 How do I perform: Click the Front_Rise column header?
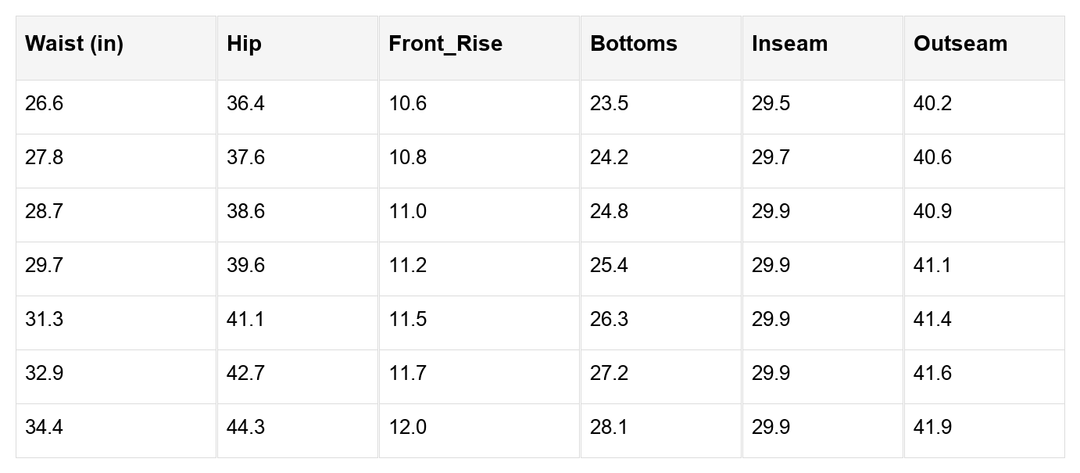pos(445,44)
